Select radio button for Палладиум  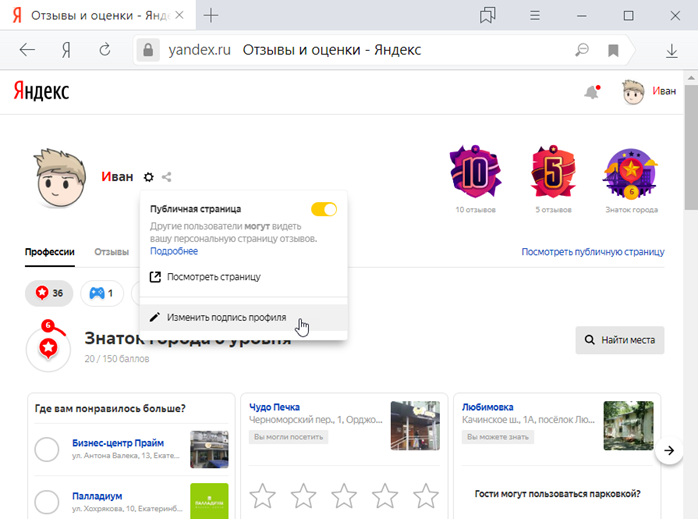[x=47, y=502]
